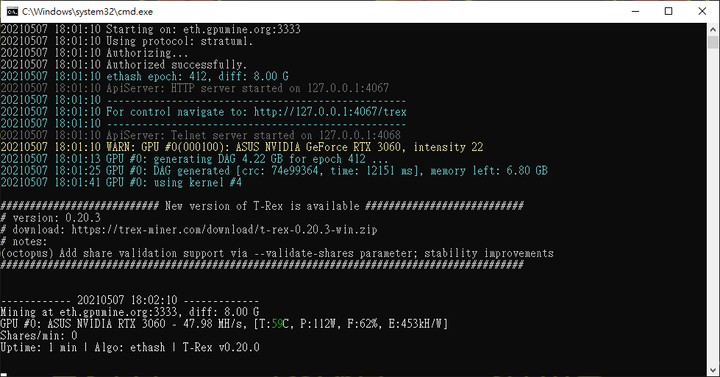This screenshot has height=377, width=720.
Task: Click the green temperature value 59
Action: click(277, 324)
